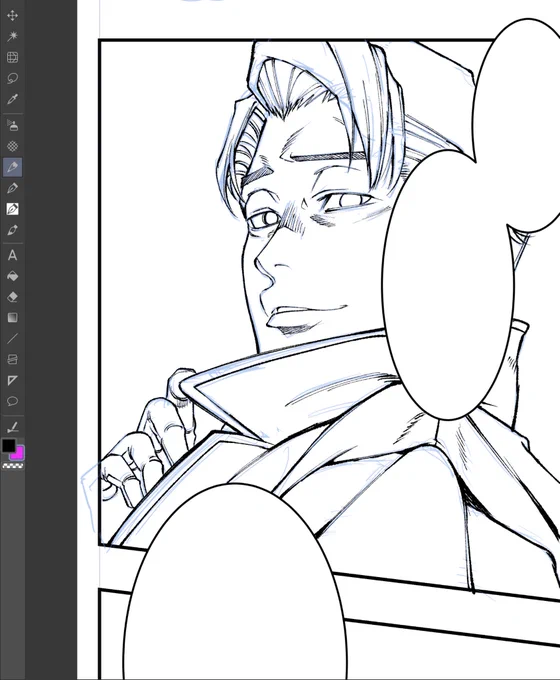Select the dotted diamond pattern tool
The width and height of the screenshot is (560, 680).
coord(12,146)
